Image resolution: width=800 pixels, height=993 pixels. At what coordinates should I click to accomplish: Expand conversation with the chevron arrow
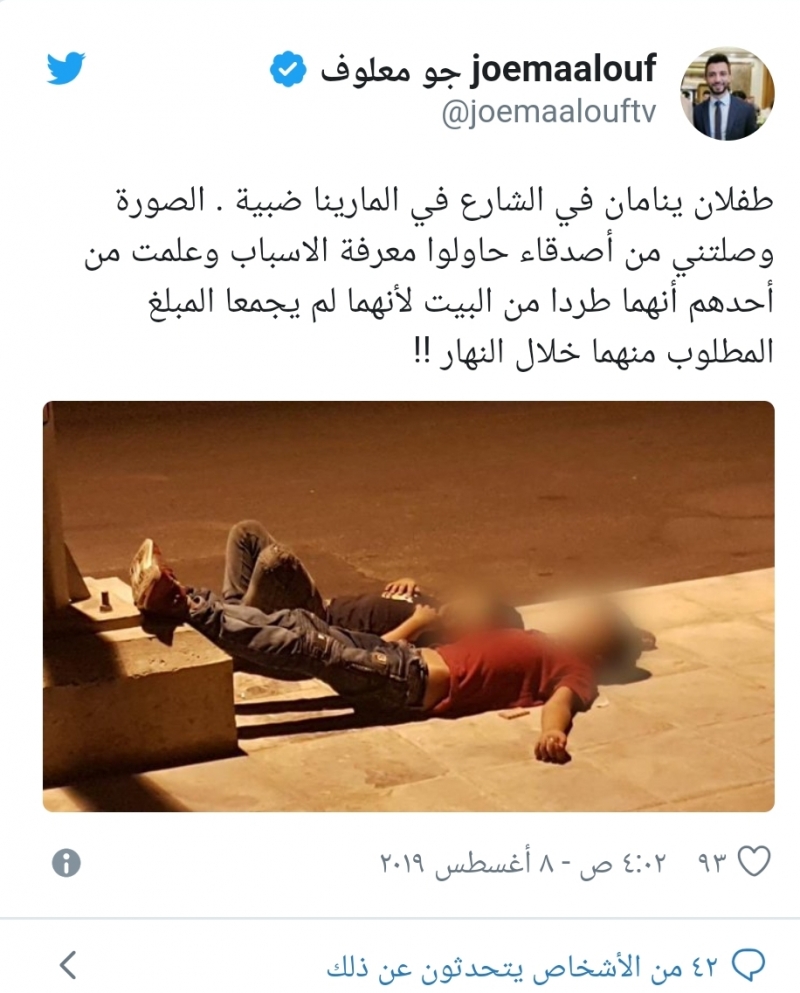(68, 965)
